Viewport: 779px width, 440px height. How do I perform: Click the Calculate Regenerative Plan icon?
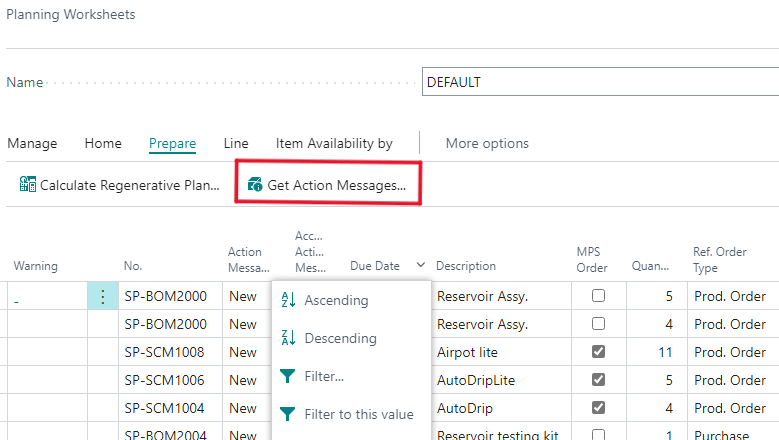[28, 185]
